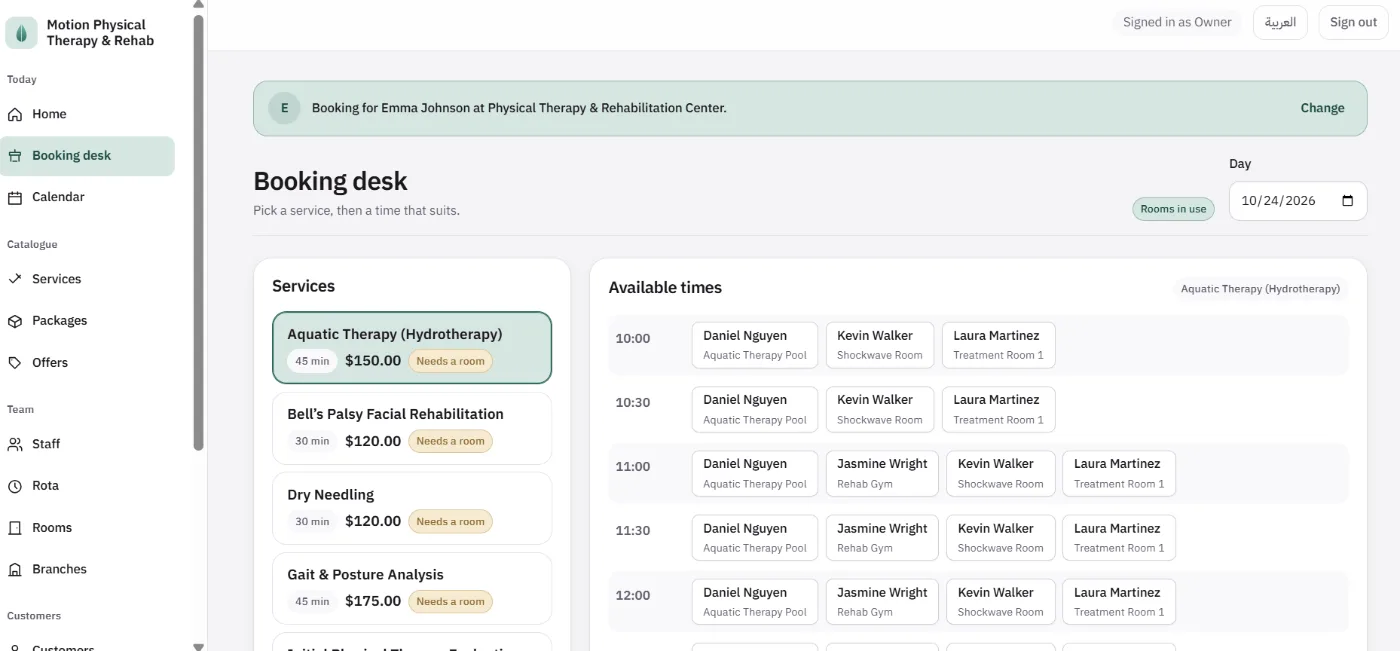Click the $150.00 price text

click(x=373, y=361)
